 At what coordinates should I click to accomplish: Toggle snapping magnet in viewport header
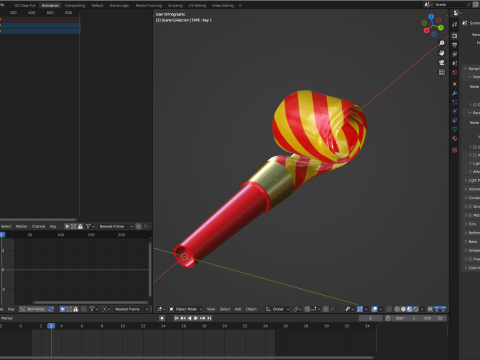(307, 309)
